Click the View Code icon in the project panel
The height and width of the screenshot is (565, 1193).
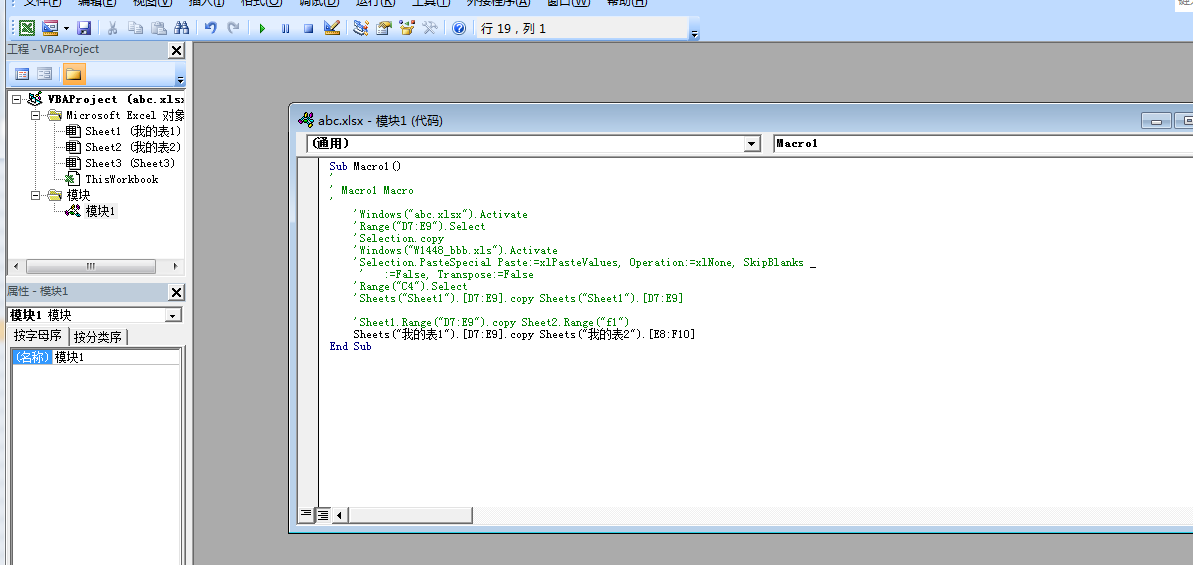22,74
